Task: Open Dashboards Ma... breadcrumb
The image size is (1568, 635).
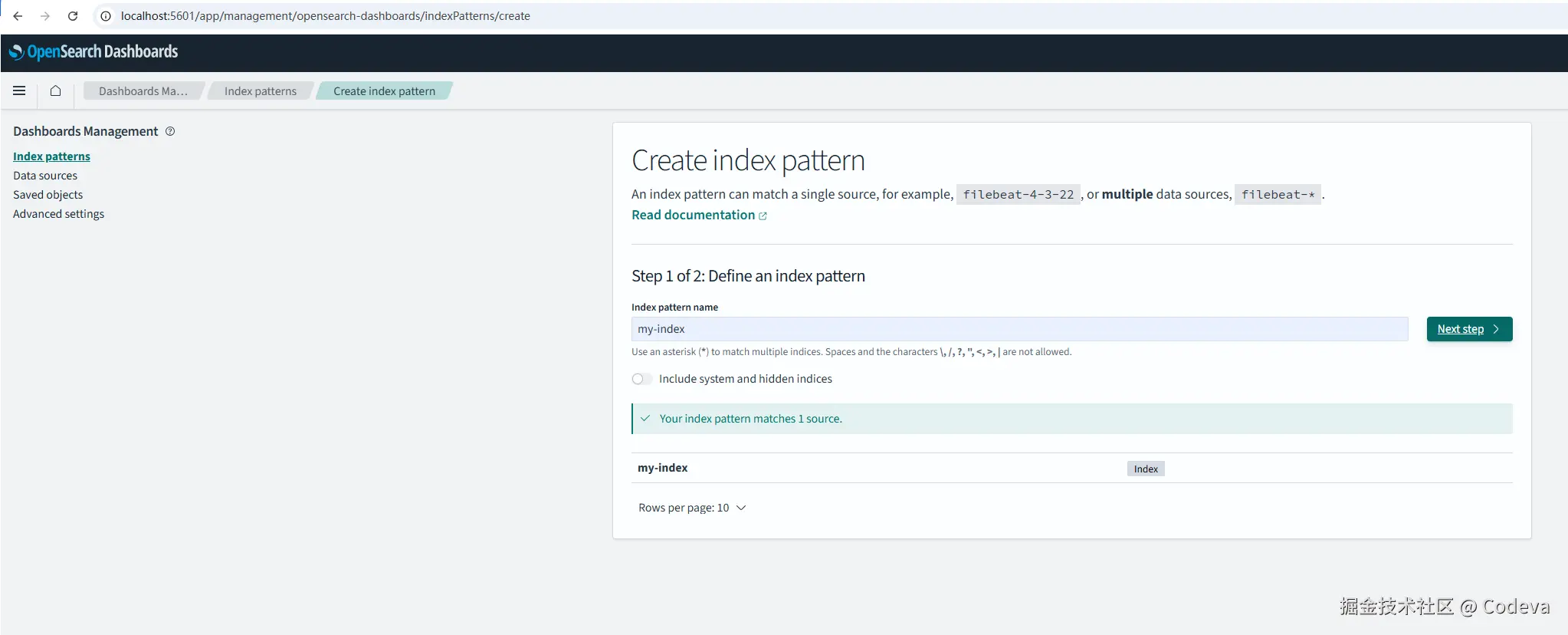Action: click(143, 91)
